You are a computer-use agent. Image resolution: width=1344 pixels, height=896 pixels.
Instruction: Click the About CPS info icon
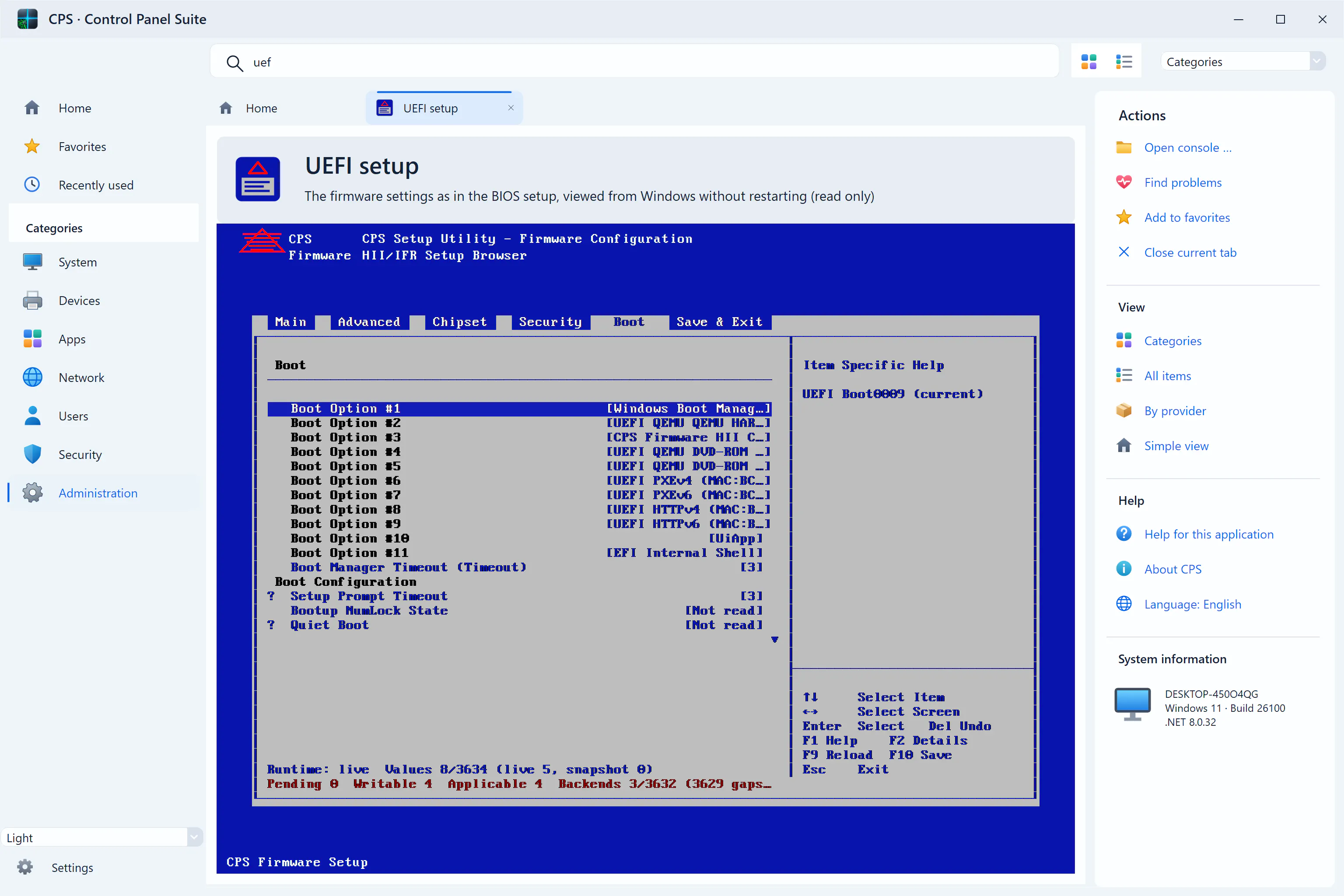point(1123,569)
